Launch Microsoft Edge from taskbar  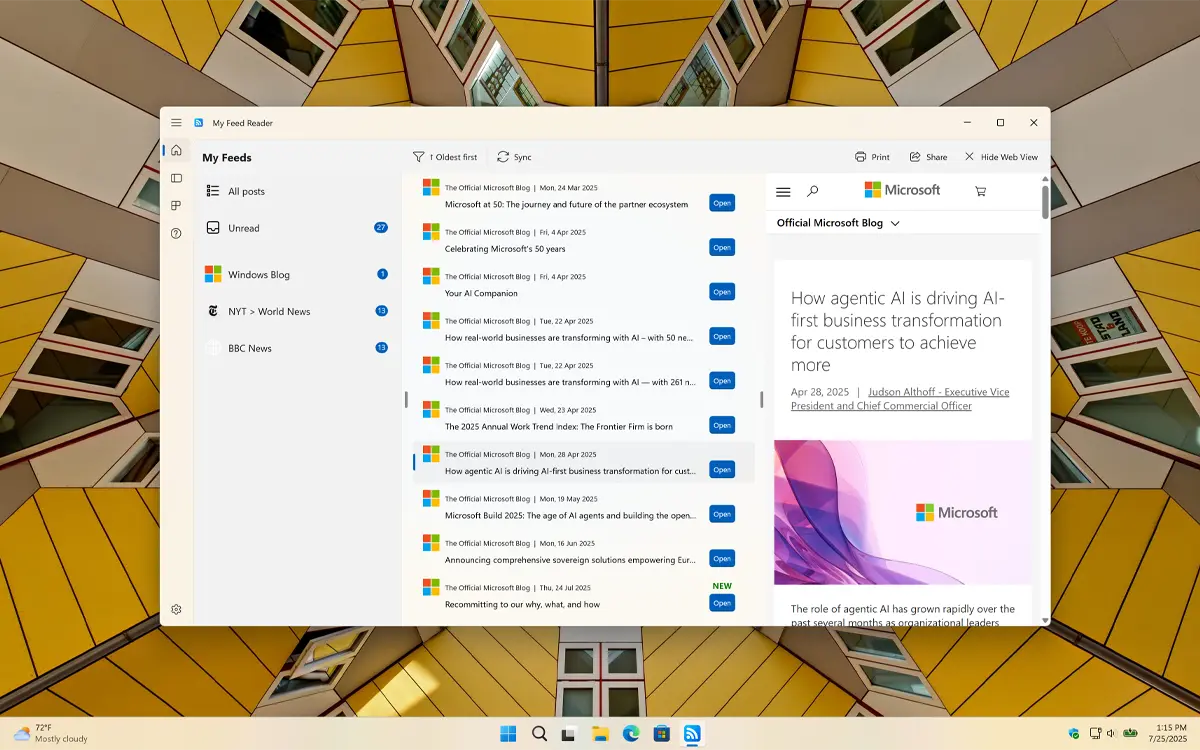pos(631,734)
